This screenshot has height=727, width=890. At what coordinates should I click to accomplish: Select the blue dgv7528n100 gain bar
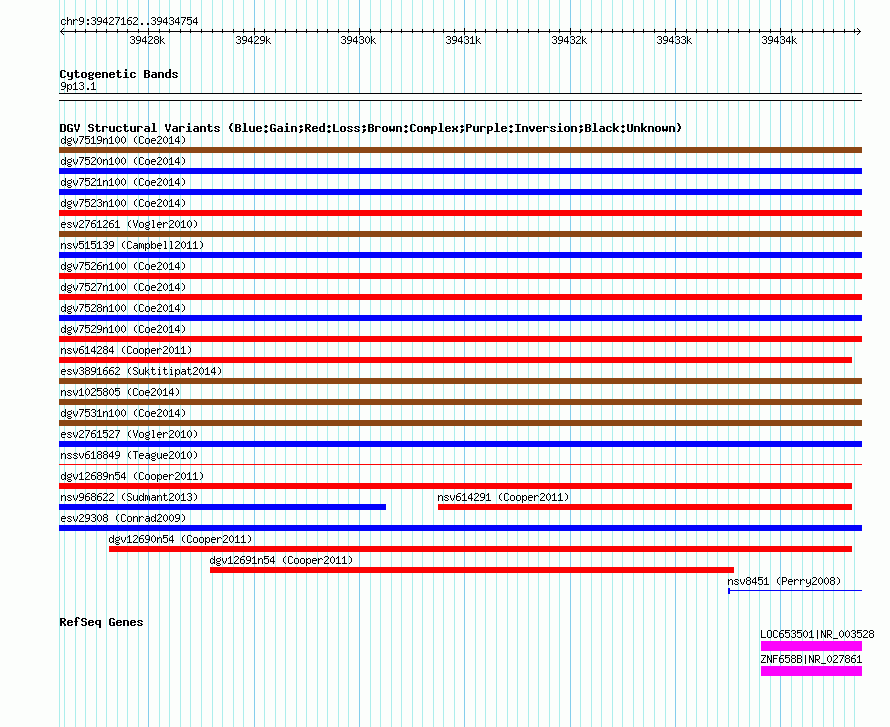click(x=460, y=318)
